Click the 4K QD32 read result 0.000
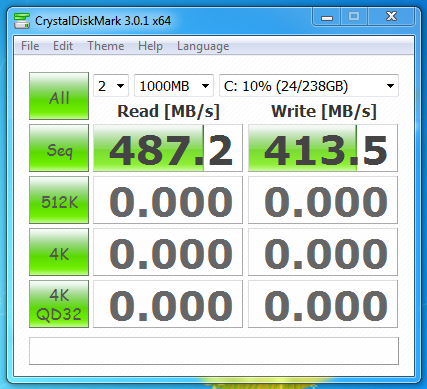The height and width of the screenshot is (389, 427). point(168,304)
